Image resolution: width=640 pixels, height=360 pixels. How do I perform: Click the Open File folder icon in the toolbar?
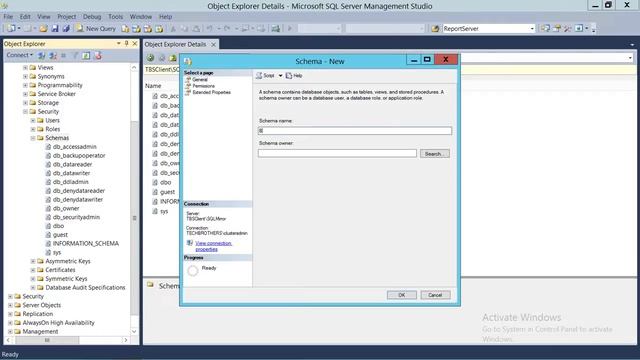click(43, 29)
